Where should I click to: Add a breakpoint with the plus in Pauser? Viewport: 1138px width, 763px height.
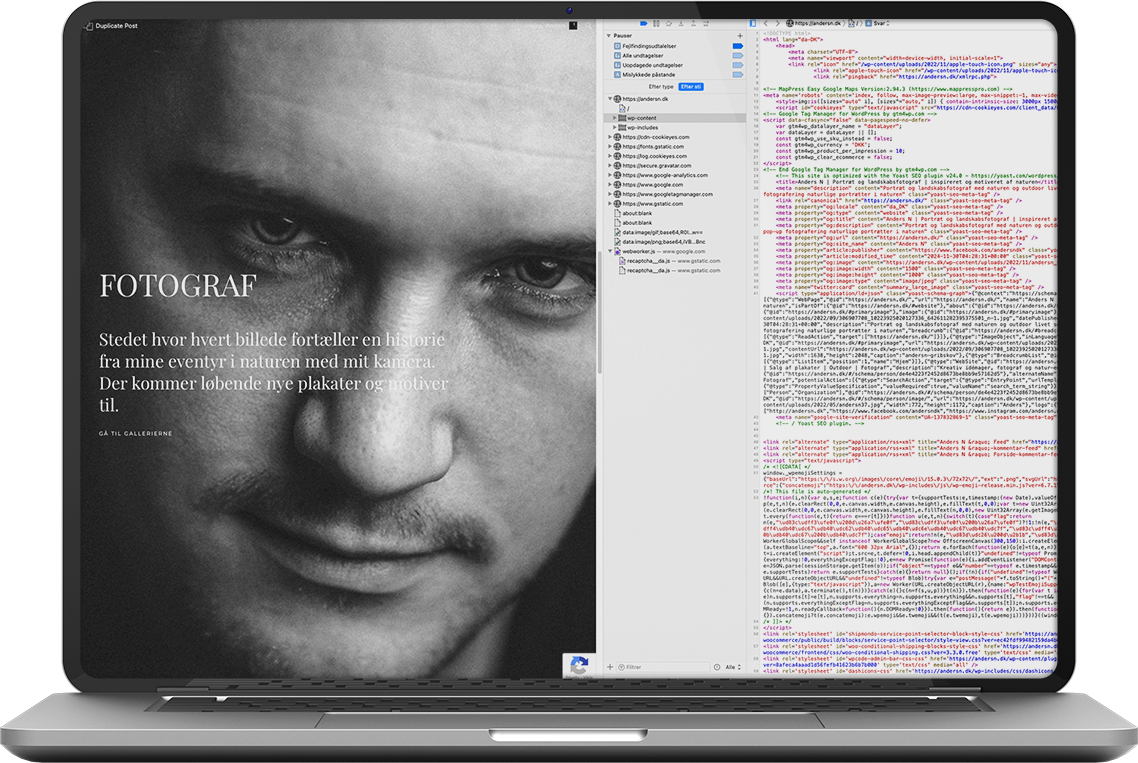(740, 36)
